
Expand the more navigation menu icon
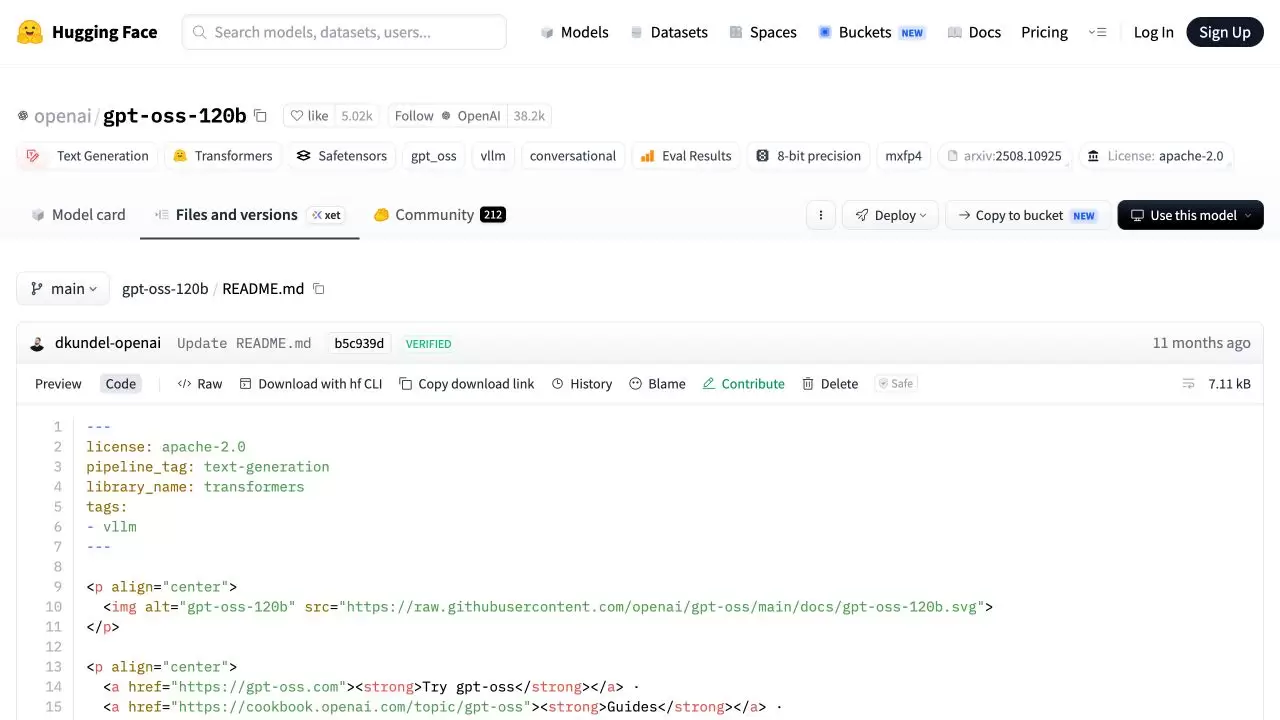coord(1097,32)
